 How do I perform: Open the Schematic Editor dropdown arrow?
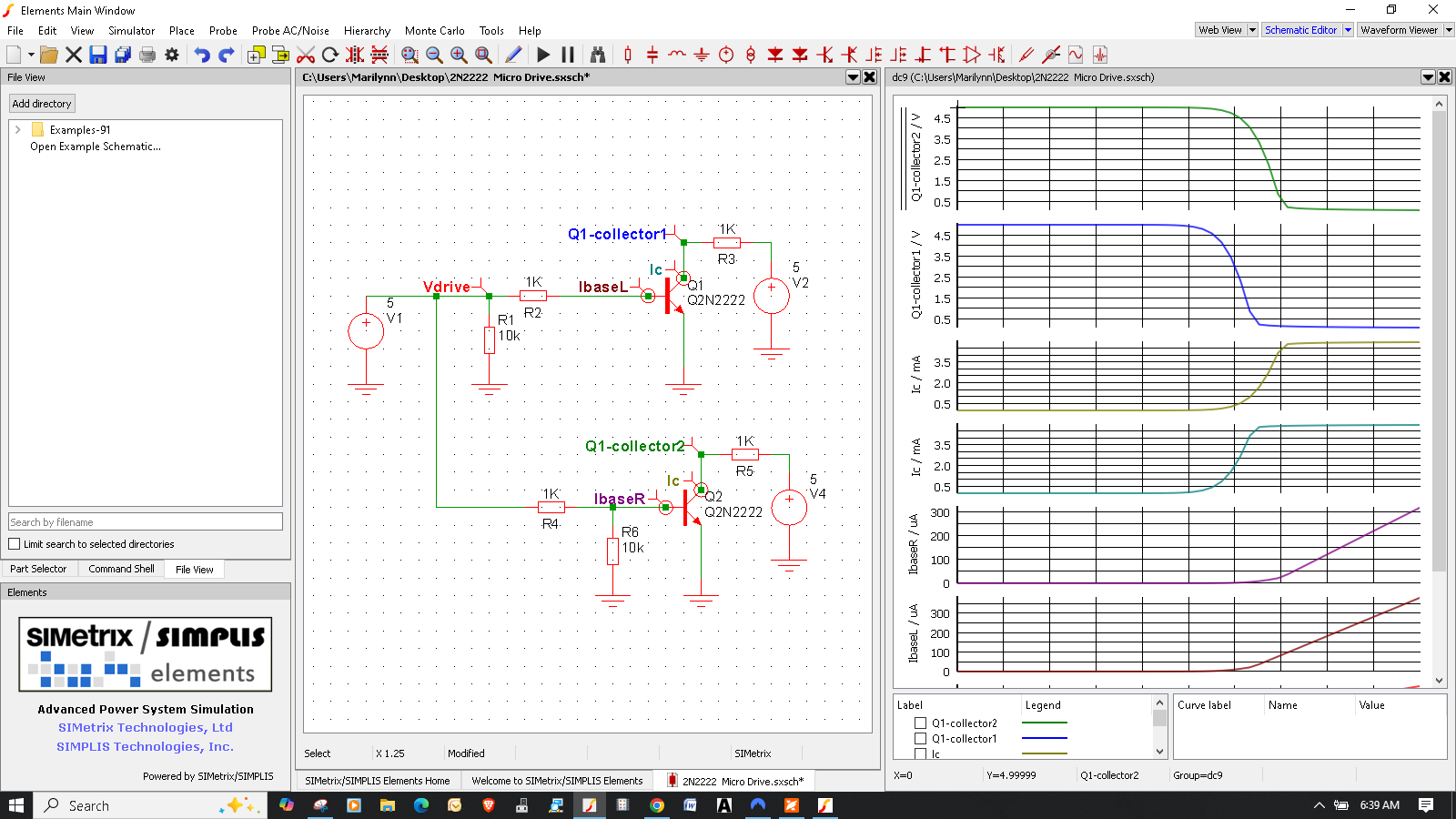[1348, 30]
